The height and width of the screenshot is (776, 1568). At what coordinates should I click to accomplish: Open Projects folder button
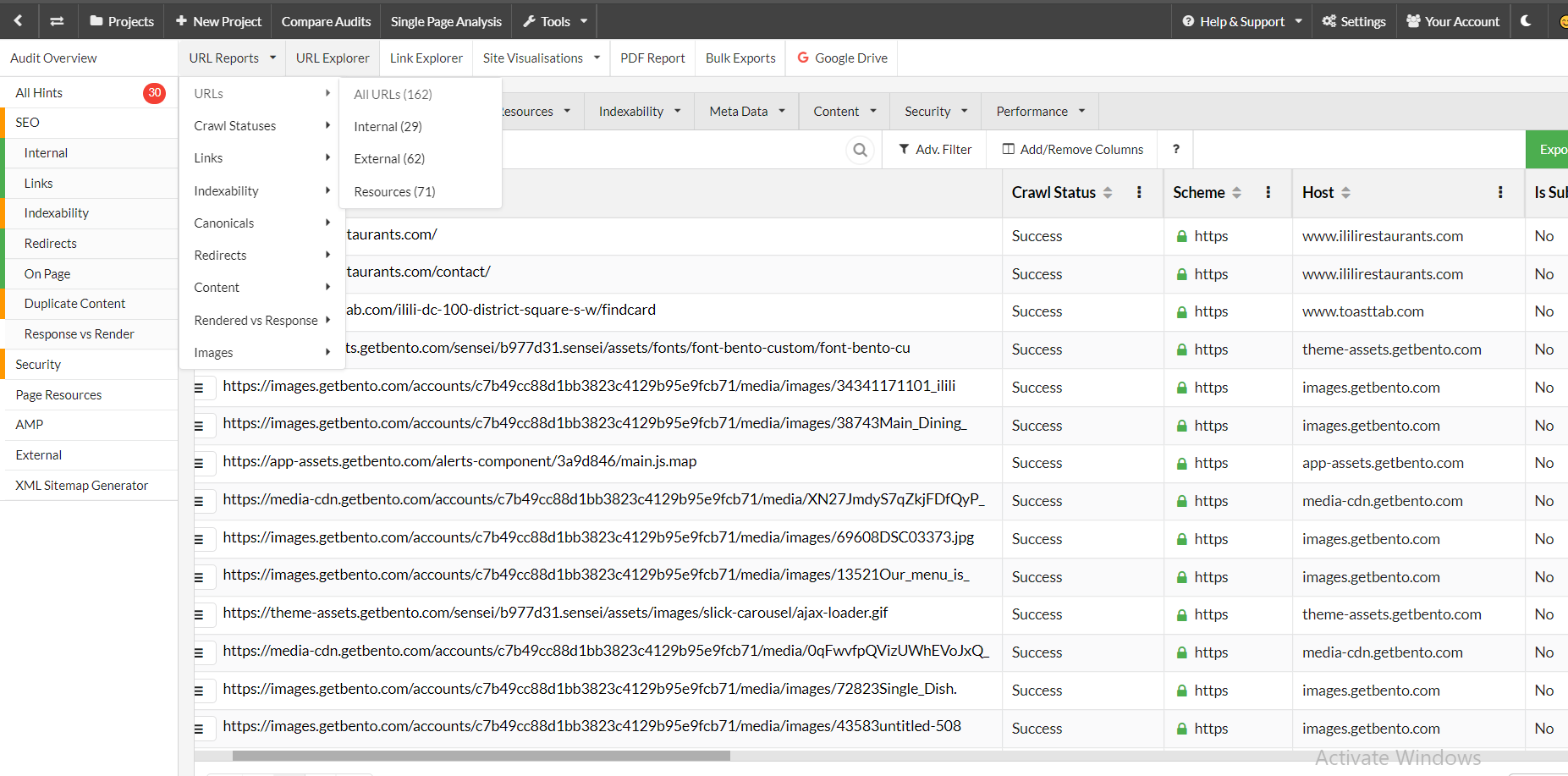point(122,21)
